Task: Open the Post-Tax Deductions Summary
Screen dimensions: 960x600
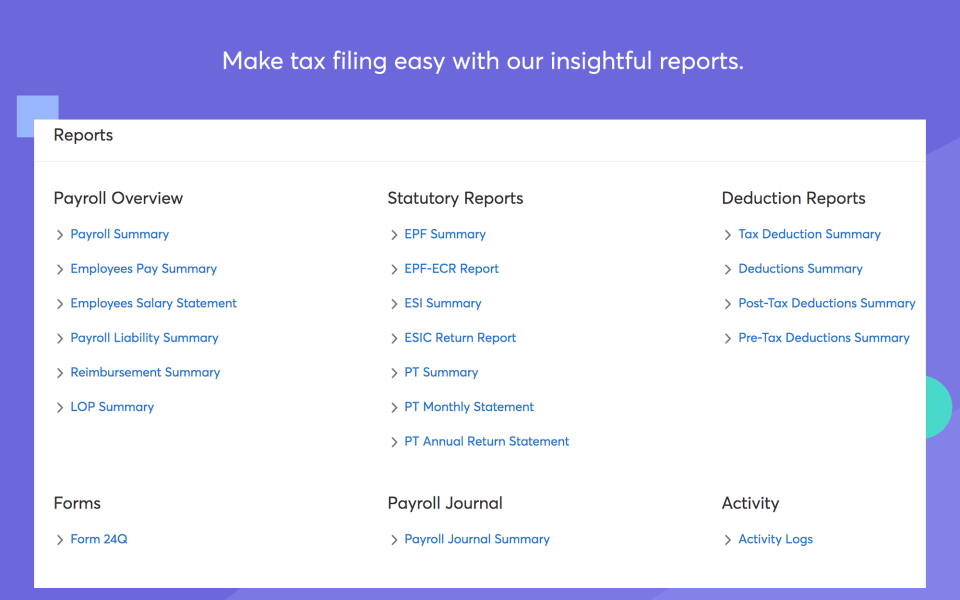Action: [827, 303]
